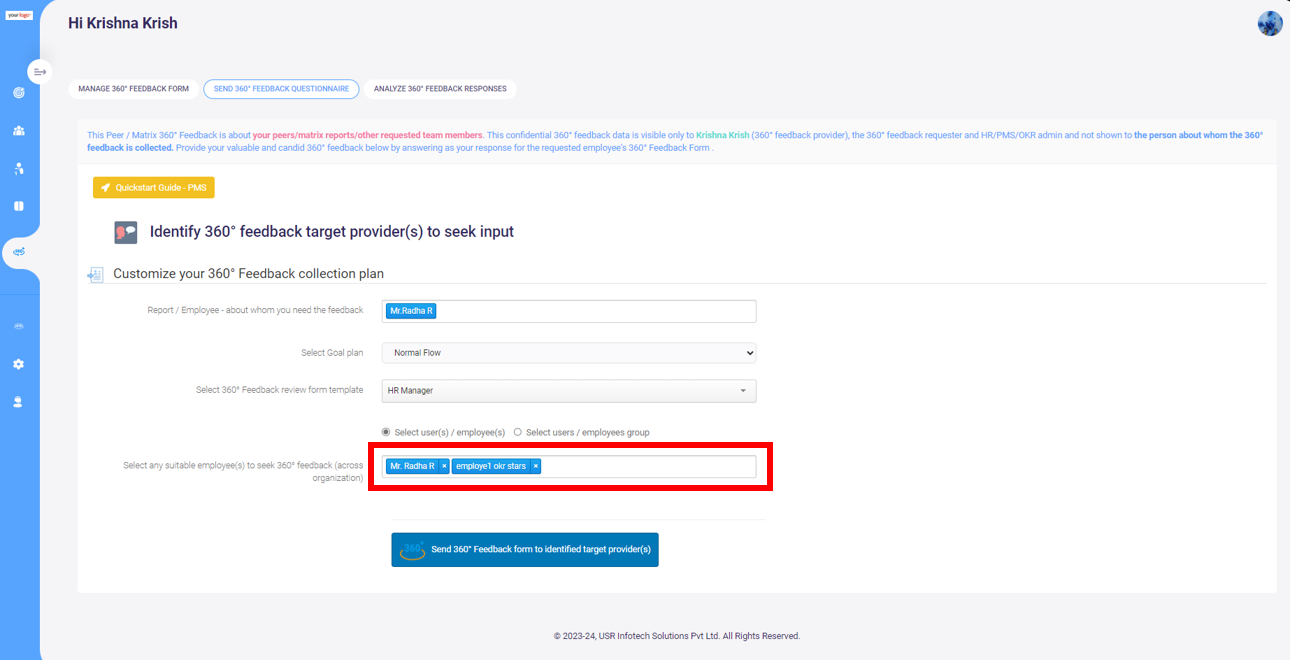Remove Mr. Radha R tag from providers

pyautogui.click(x=444, y=466)
